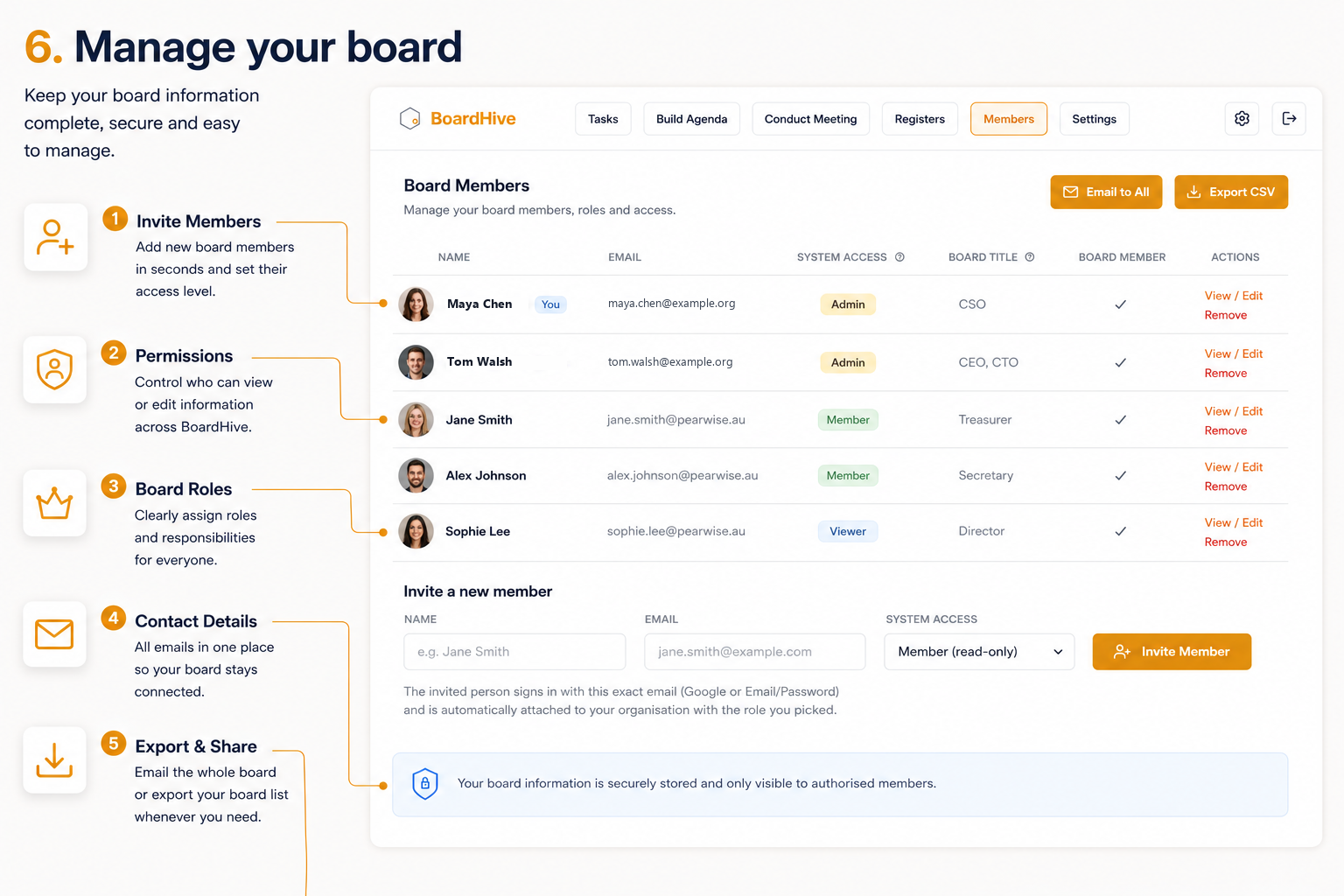Toggle Sophie Lee's board member checkmark
The image size is (1344, 896).
pyautogui.click(x=1120, y=531)
